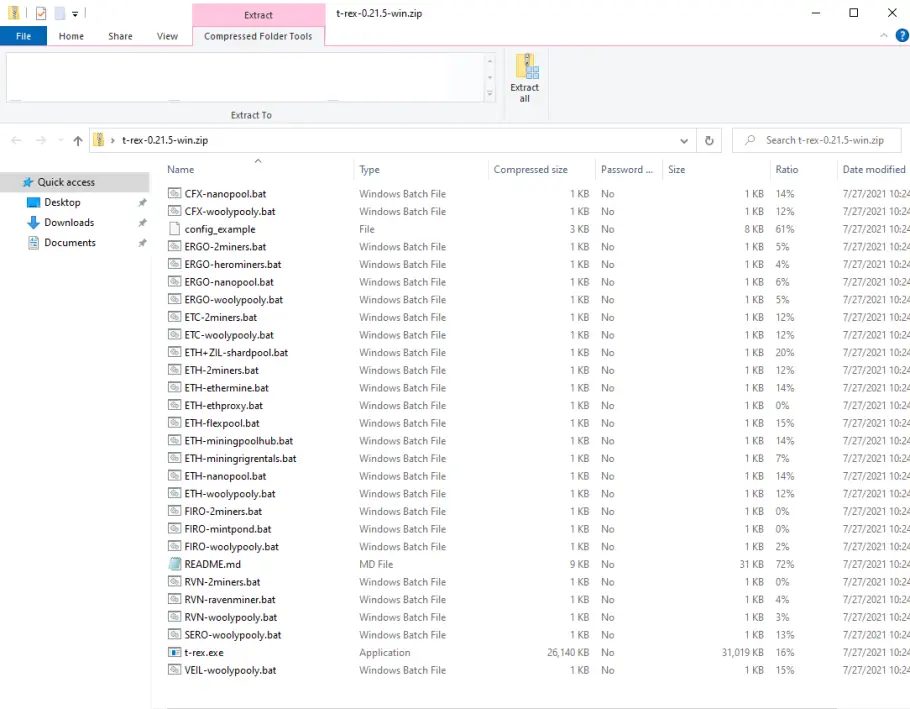
Task: Select RVN-ravenminer.bat file name
Action: (x=230, y=599)
